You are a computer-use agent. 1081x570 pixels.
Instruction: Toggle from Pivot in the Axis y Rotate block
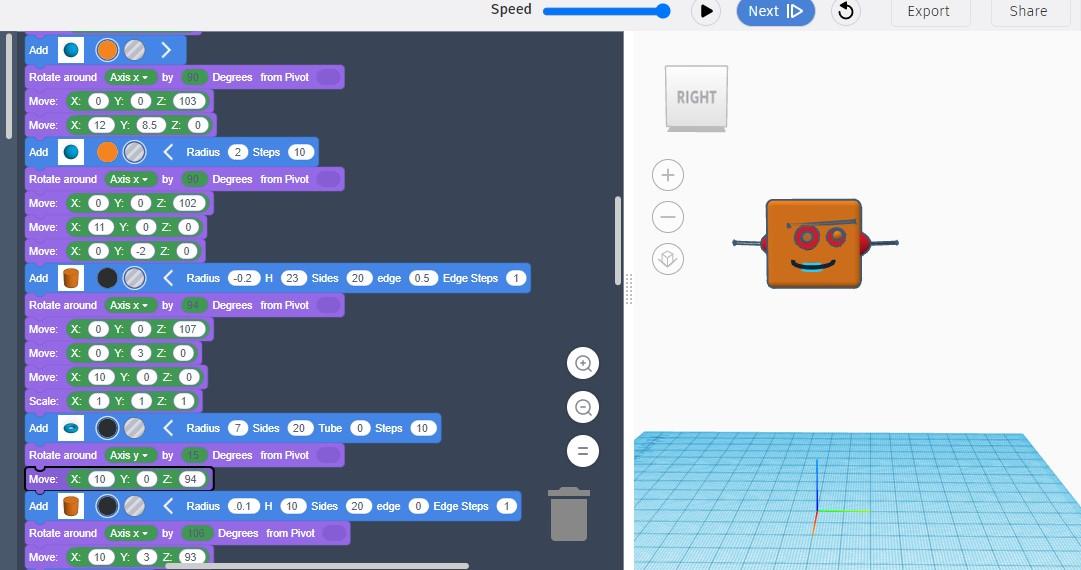click(328, 455)
